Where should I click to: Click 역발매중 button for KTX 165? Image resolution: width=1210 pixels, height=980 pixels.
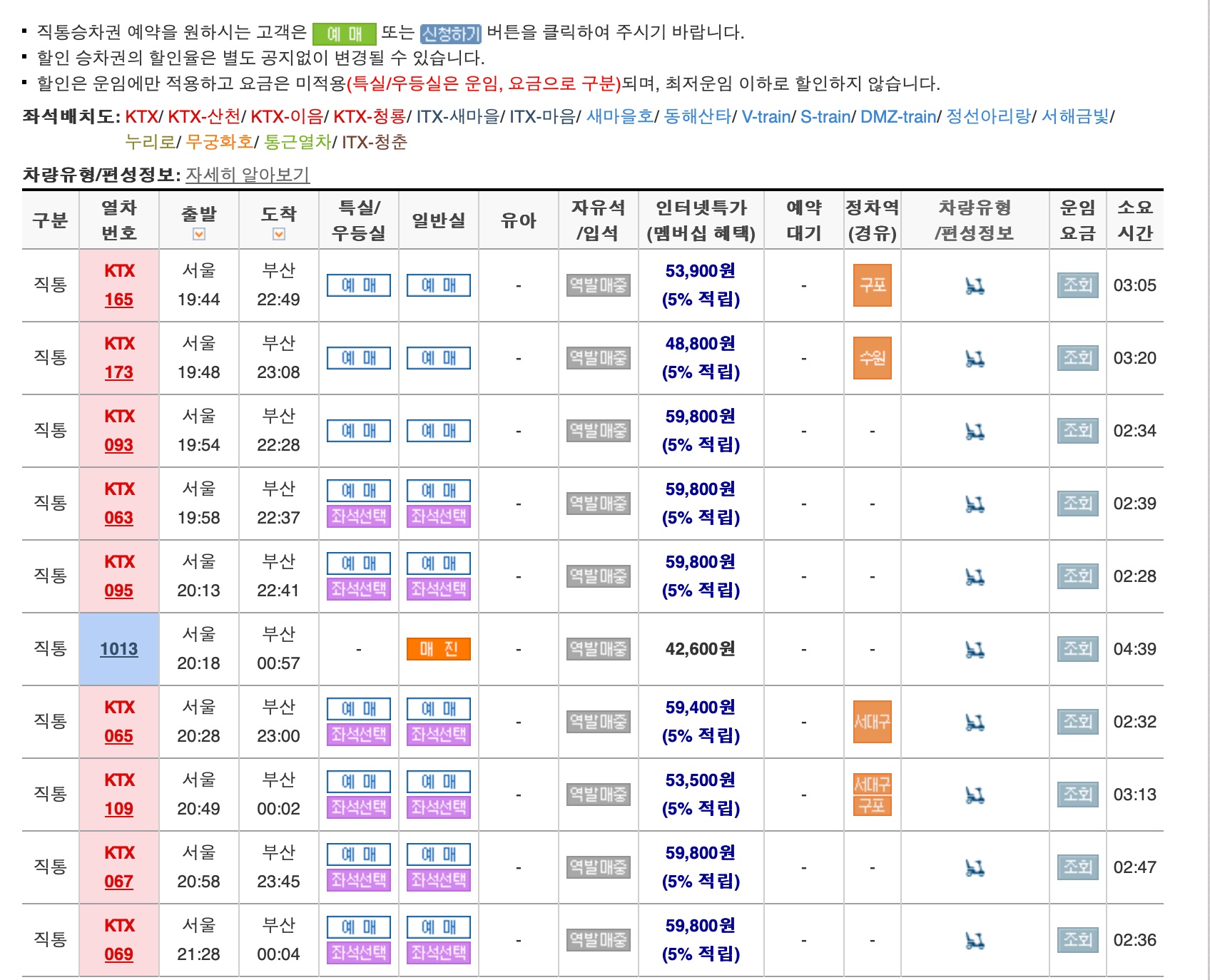599,285
